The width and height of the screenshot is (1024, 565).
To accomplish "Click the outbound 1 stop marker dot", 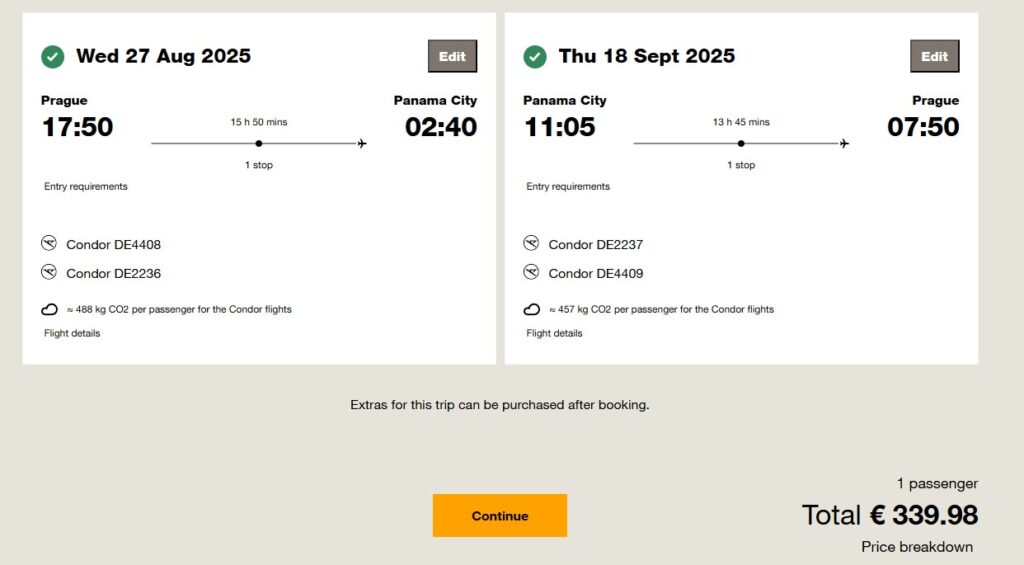I will coord(259,143).
